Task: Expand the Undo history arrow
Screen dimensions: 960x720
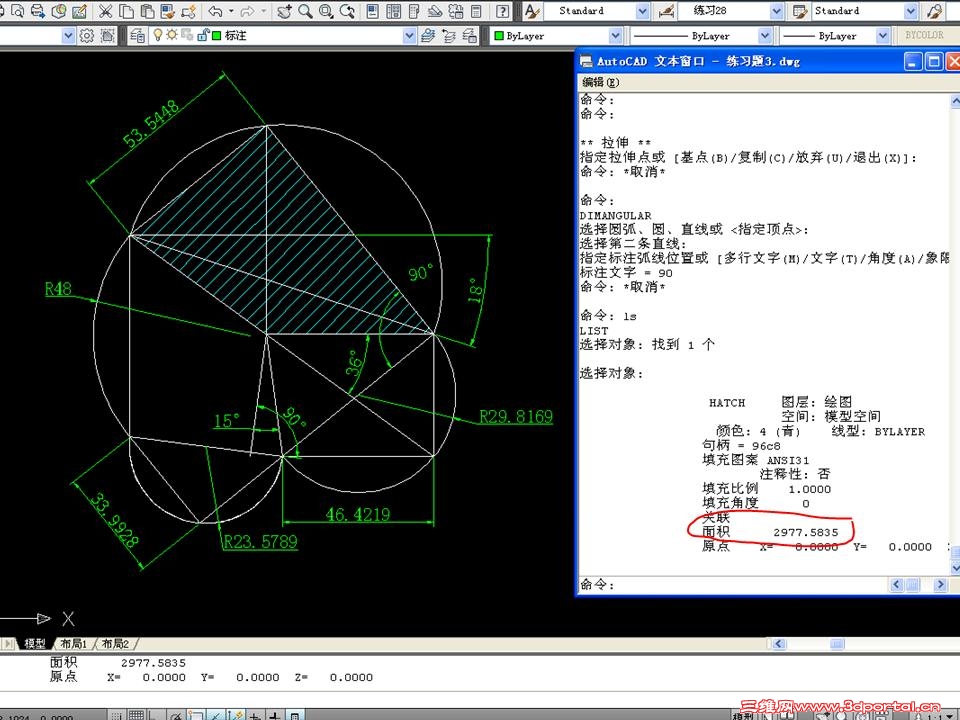Action: (x=231, y=10)
